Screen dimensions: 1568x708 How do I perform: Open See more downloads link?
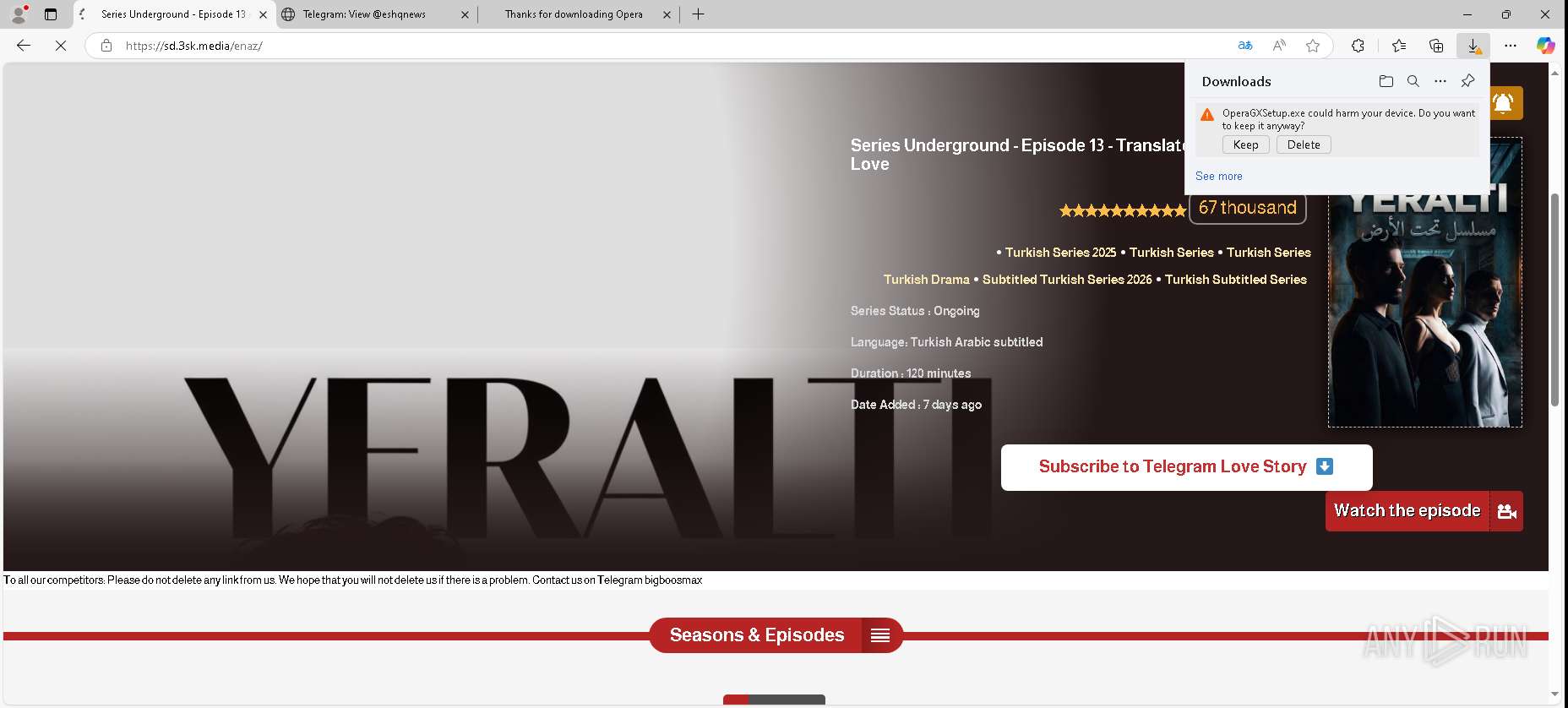click(x=1218, y=176)
